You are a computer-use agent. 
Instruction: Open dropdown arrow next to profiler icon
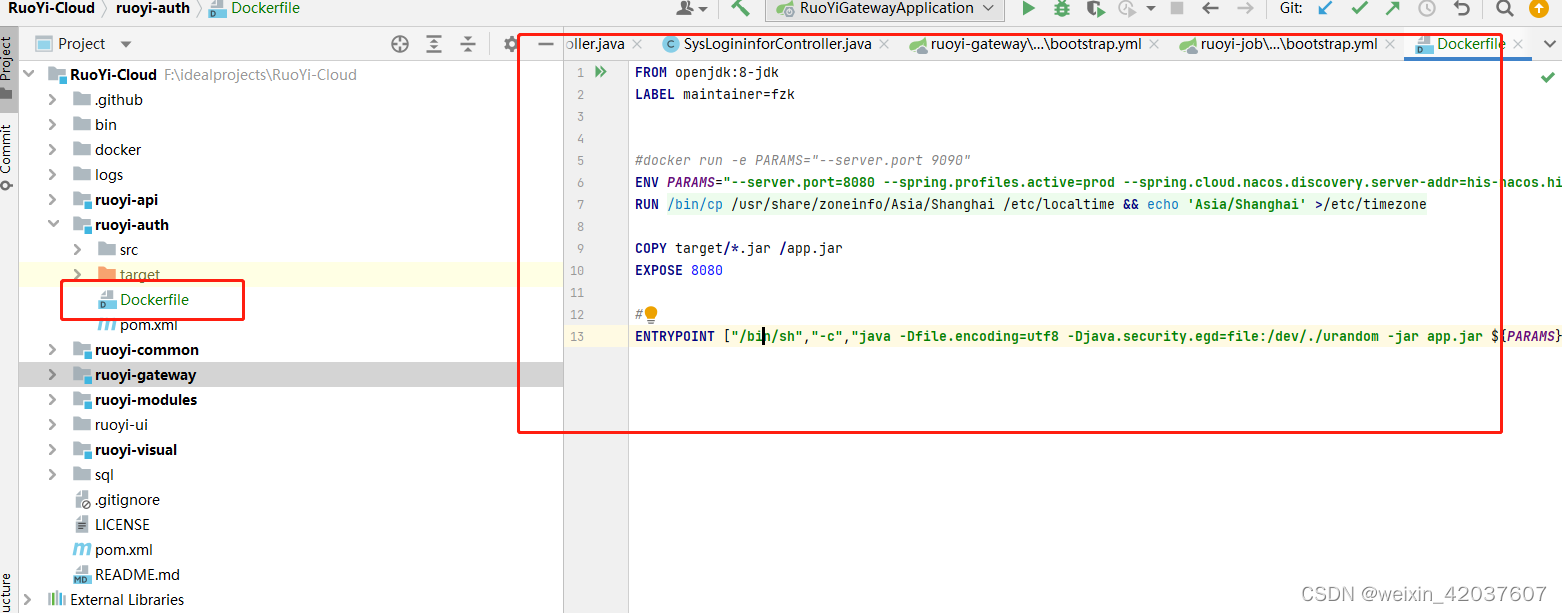click(1150, 8)
